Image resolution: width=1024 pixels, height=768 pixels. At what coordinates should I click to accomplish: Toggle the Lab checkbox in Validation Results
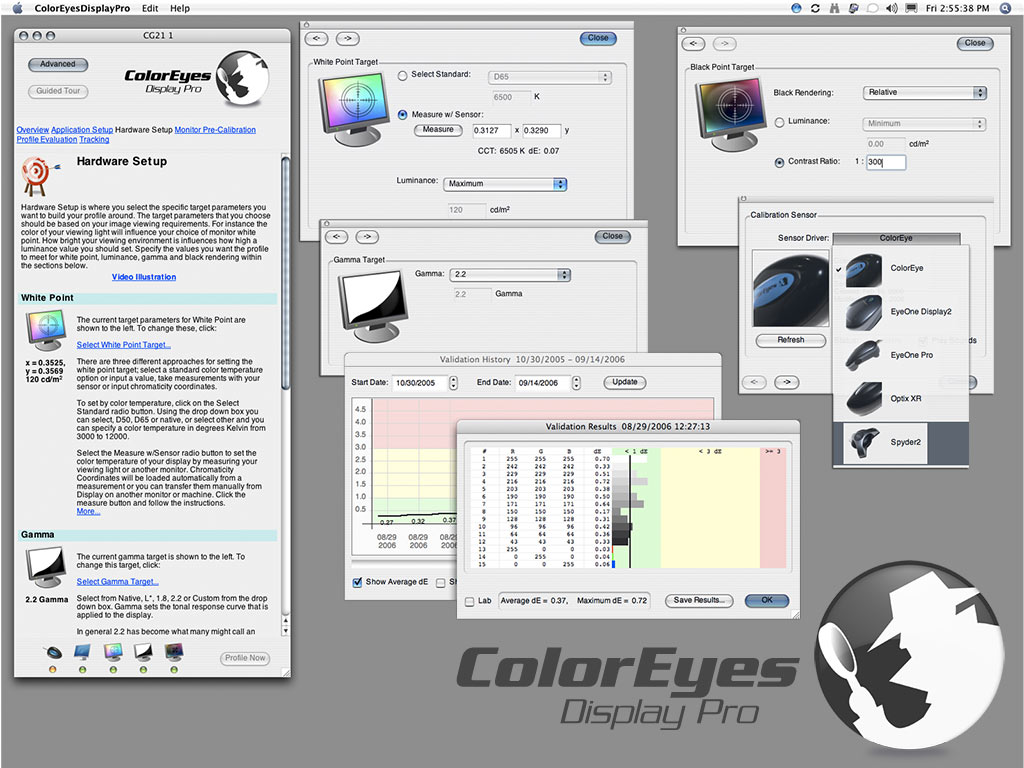[x=470, y=601]
